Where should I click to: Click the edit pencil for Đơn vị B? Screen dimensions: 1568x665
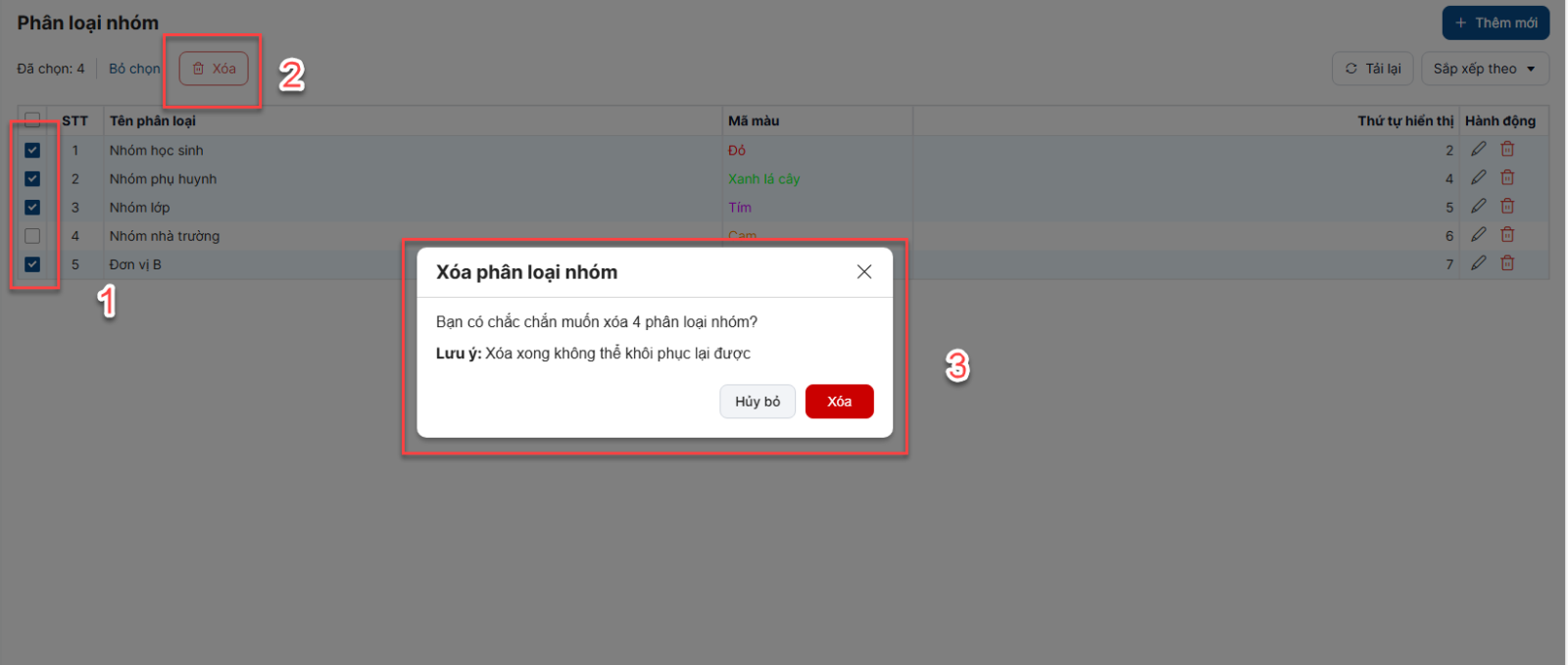(x=1478, y=262)
